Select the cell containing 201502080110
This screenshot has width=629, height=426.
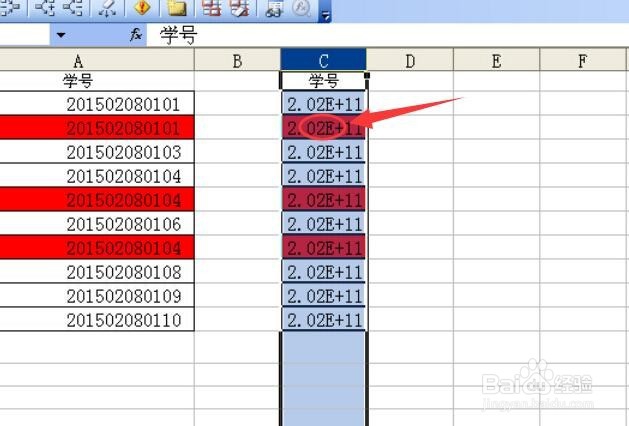[x=97, y=320]
